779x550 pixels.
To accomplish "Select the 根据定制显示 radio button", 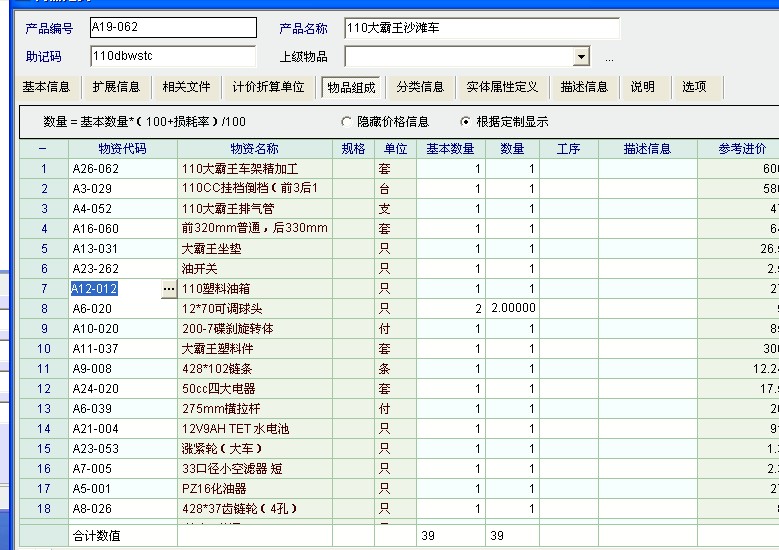I will pyautogui.click(x=466, y=122).
